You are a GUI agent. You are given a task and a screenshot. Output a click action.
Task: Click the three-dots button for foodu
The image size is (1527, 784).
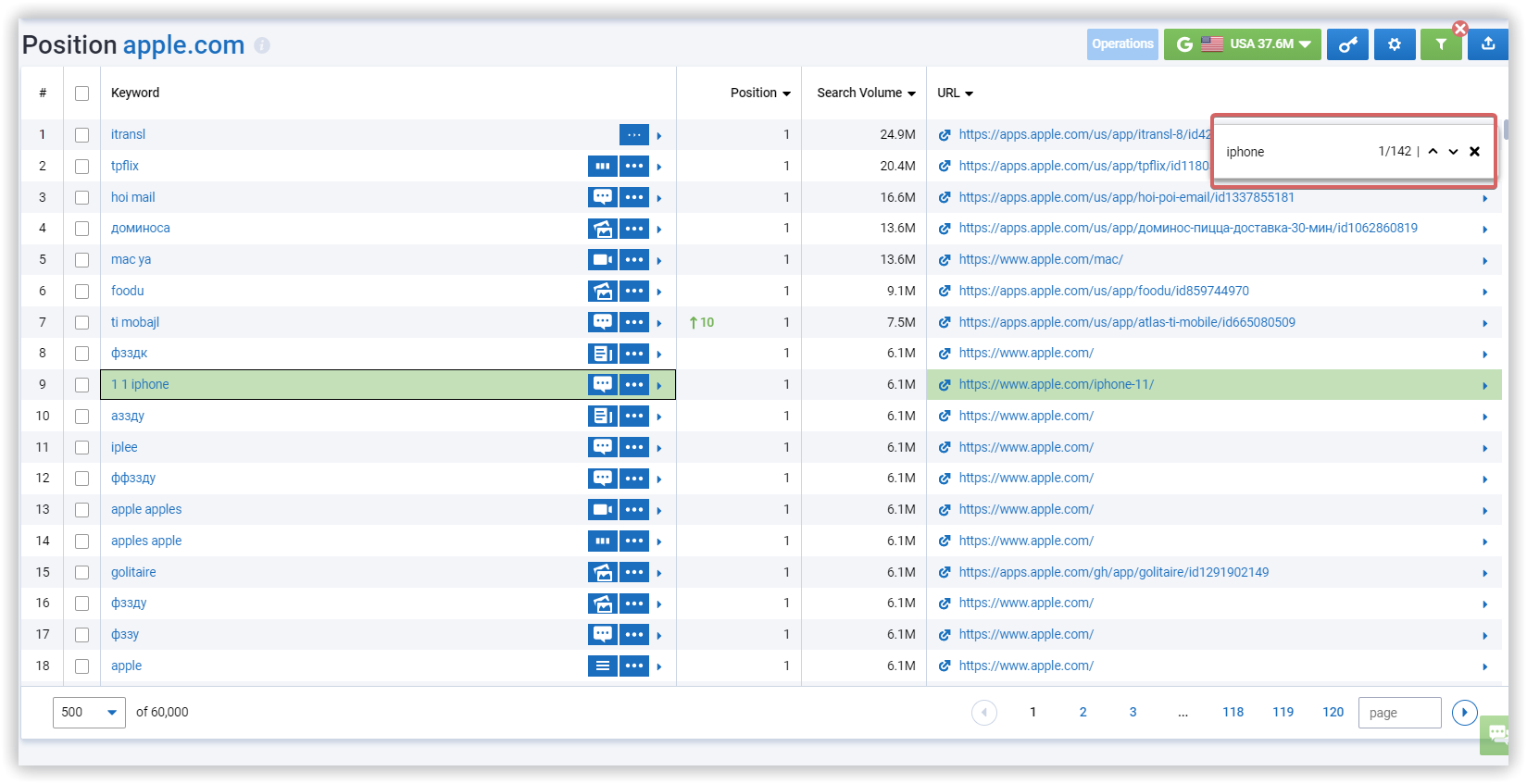click(x=634, y=292)
